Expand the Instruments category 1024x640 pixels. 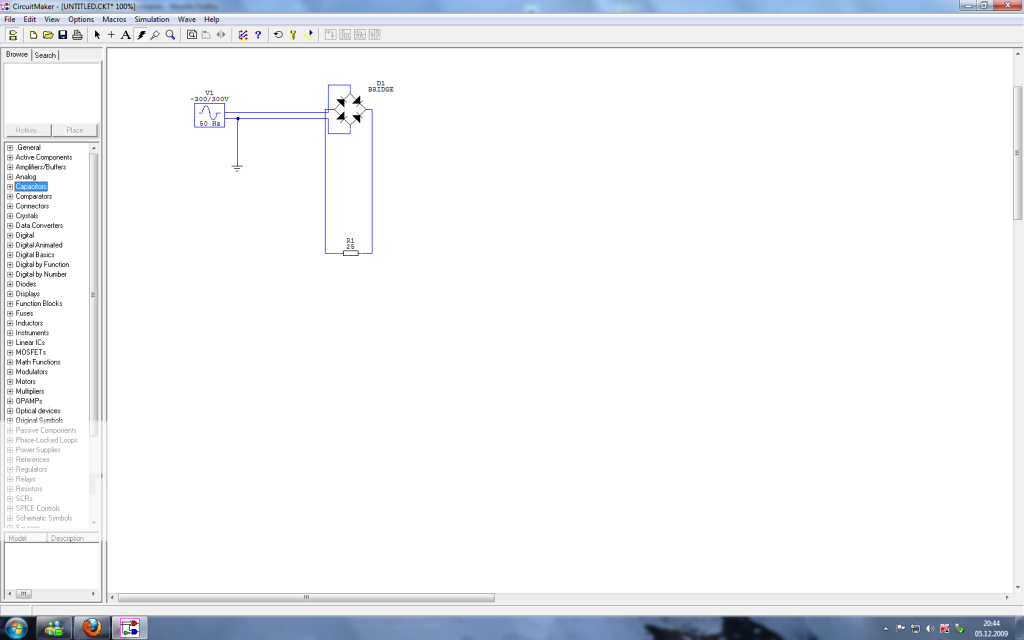(x=10, y=333)
